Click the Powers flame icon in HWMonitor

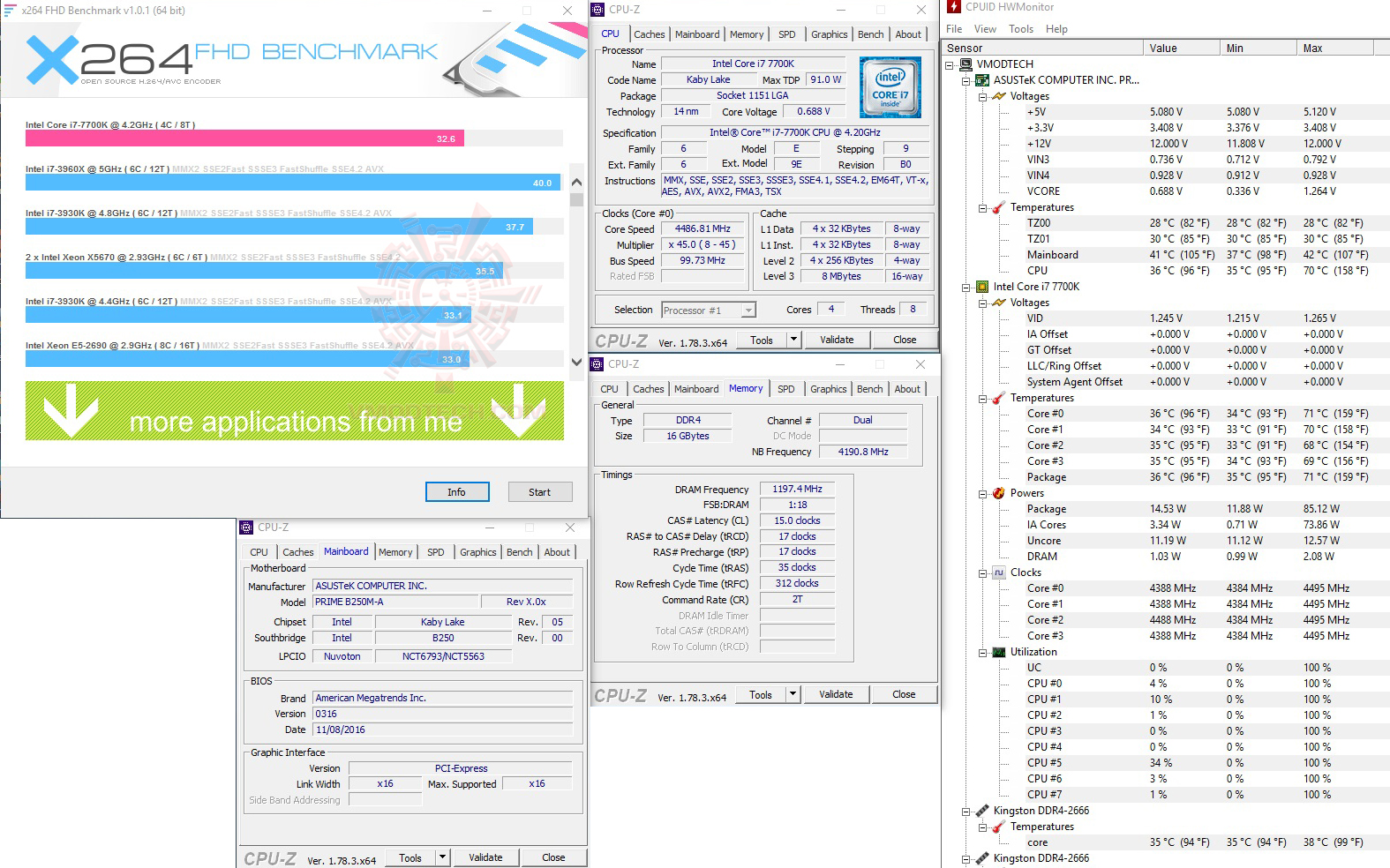pyautogui.click(x=999, y=493)
